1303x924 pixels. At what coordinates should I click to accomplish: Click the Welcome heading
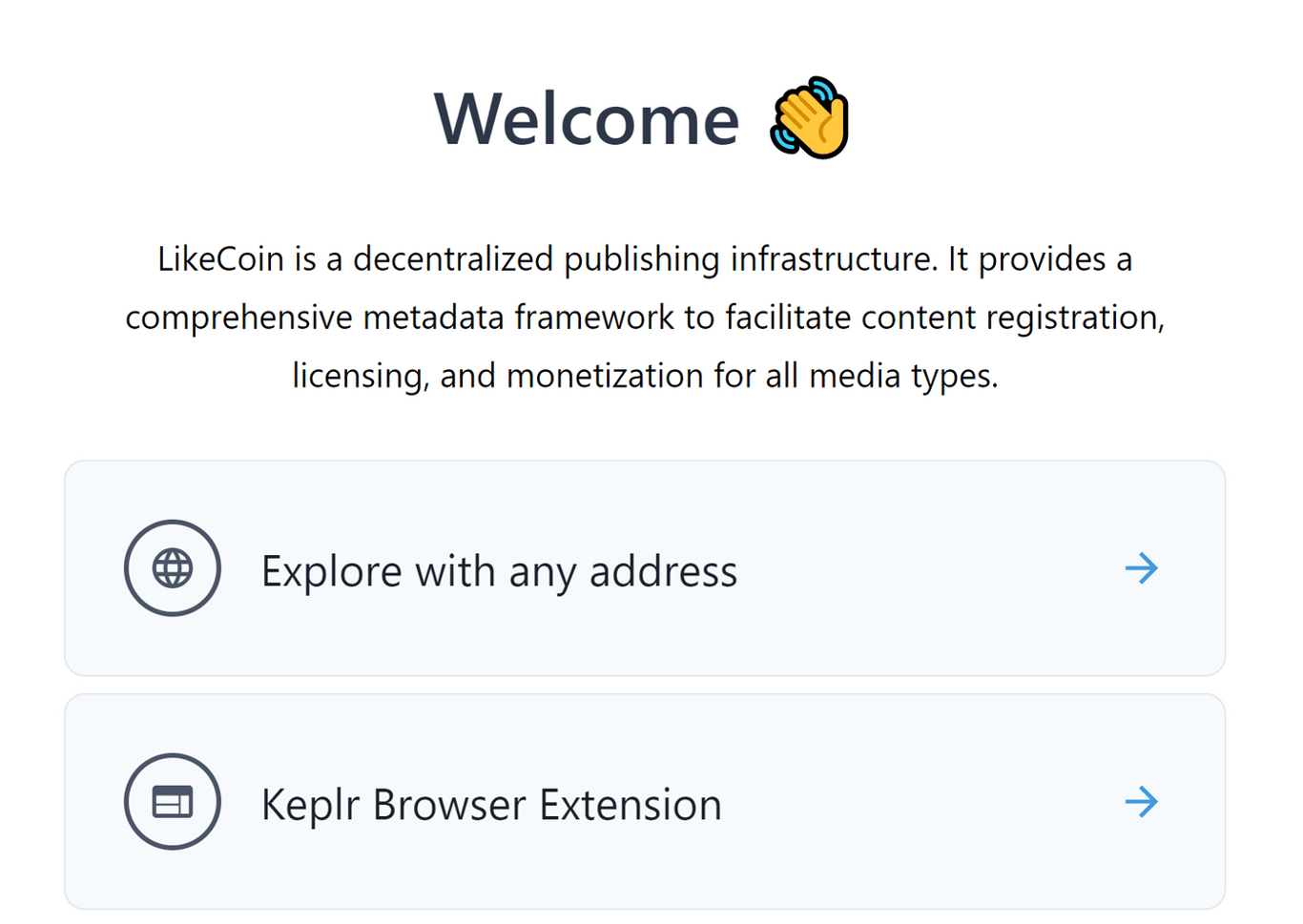click(x=587, y=119)
